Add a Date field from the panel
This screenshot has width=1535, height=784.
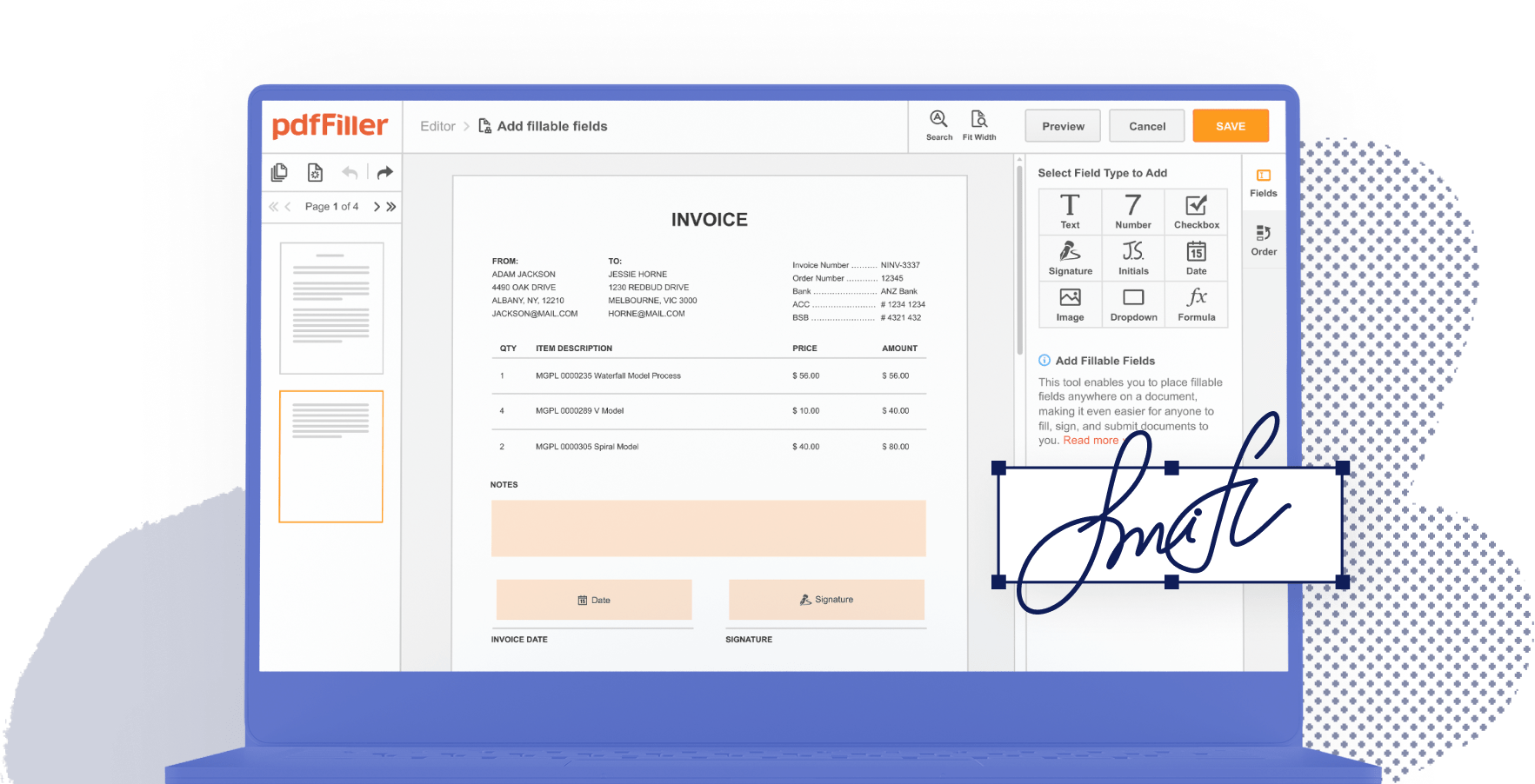[x=1196, y=257]
